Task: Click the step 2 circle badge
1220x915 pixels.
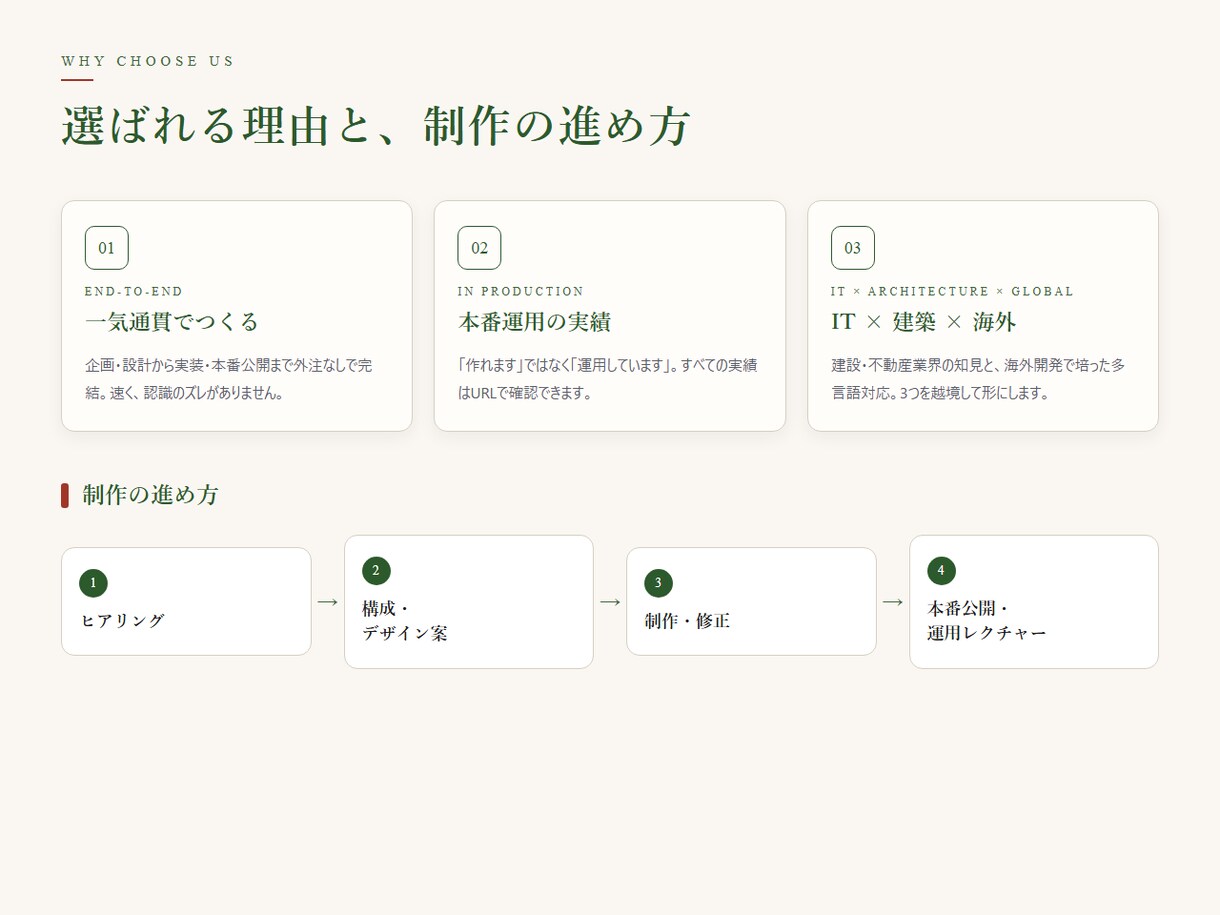Action: pos(376,571)
